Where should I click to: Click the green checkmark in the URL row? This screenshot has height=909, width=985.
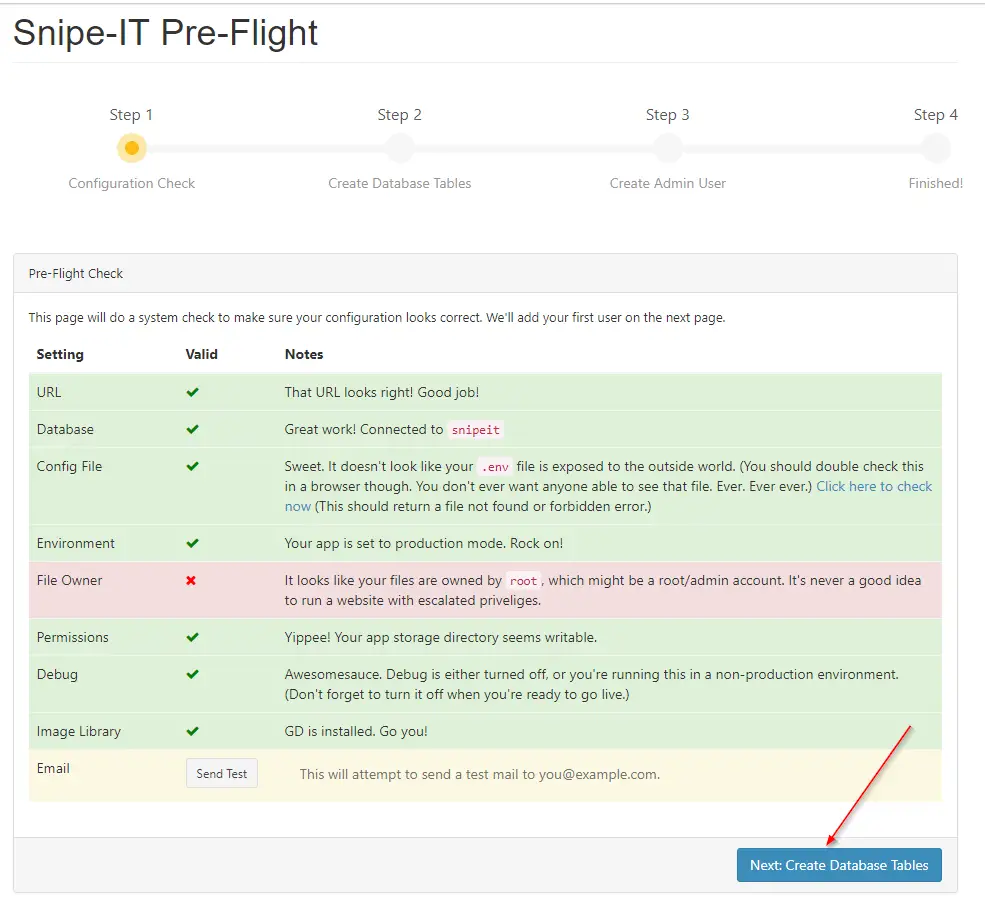pyautogui.click(x=192, y=392)
